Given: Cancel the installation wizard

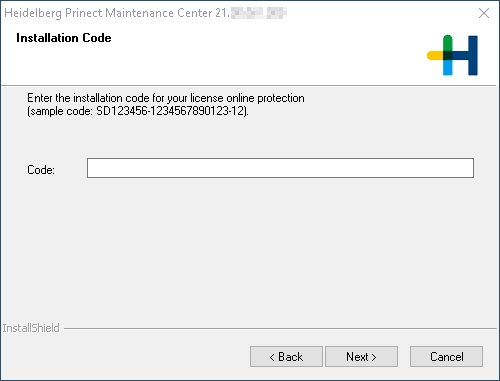Looking at the screenshot, I should [x=446, y=356].
